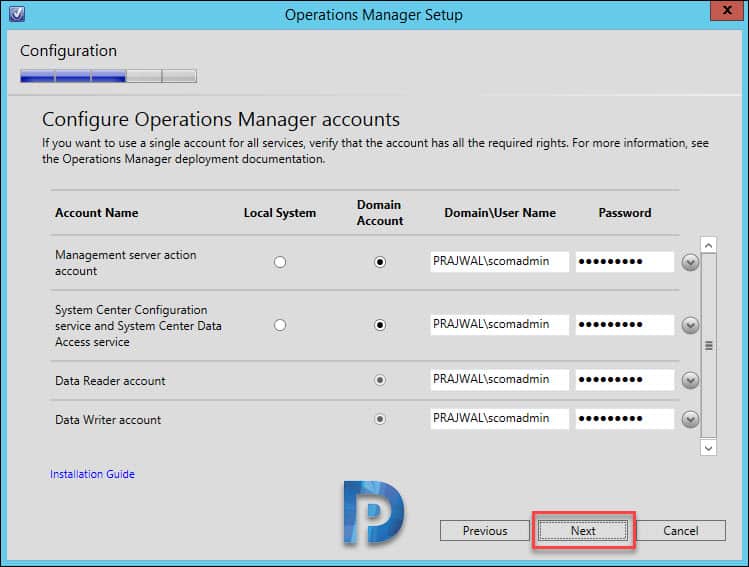Image resolution: width=749 pixels, height=567 pixels.
Task: Click user name field for Management server action account
Action: [x=500, y=262]
